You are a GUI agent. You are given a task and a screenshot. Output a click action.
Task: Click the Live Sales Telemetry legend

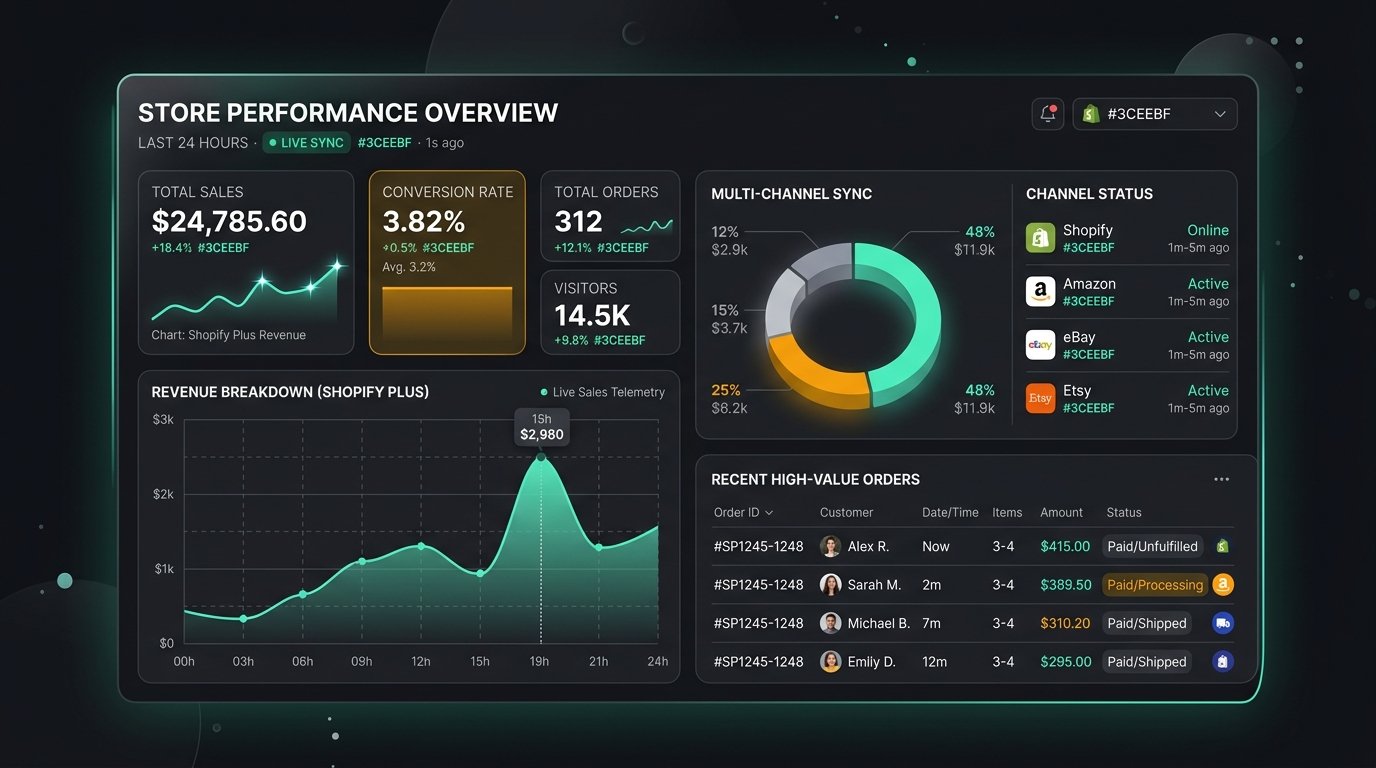(603, 392)
